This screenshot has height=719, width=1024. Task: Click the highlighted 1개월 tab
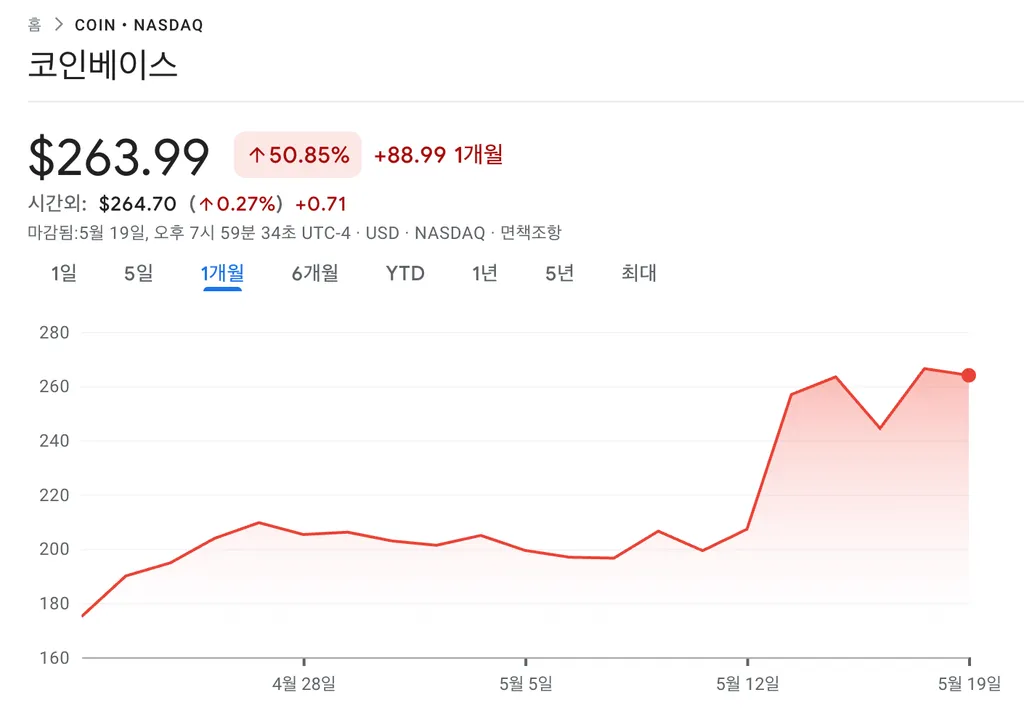pos(222,273)
